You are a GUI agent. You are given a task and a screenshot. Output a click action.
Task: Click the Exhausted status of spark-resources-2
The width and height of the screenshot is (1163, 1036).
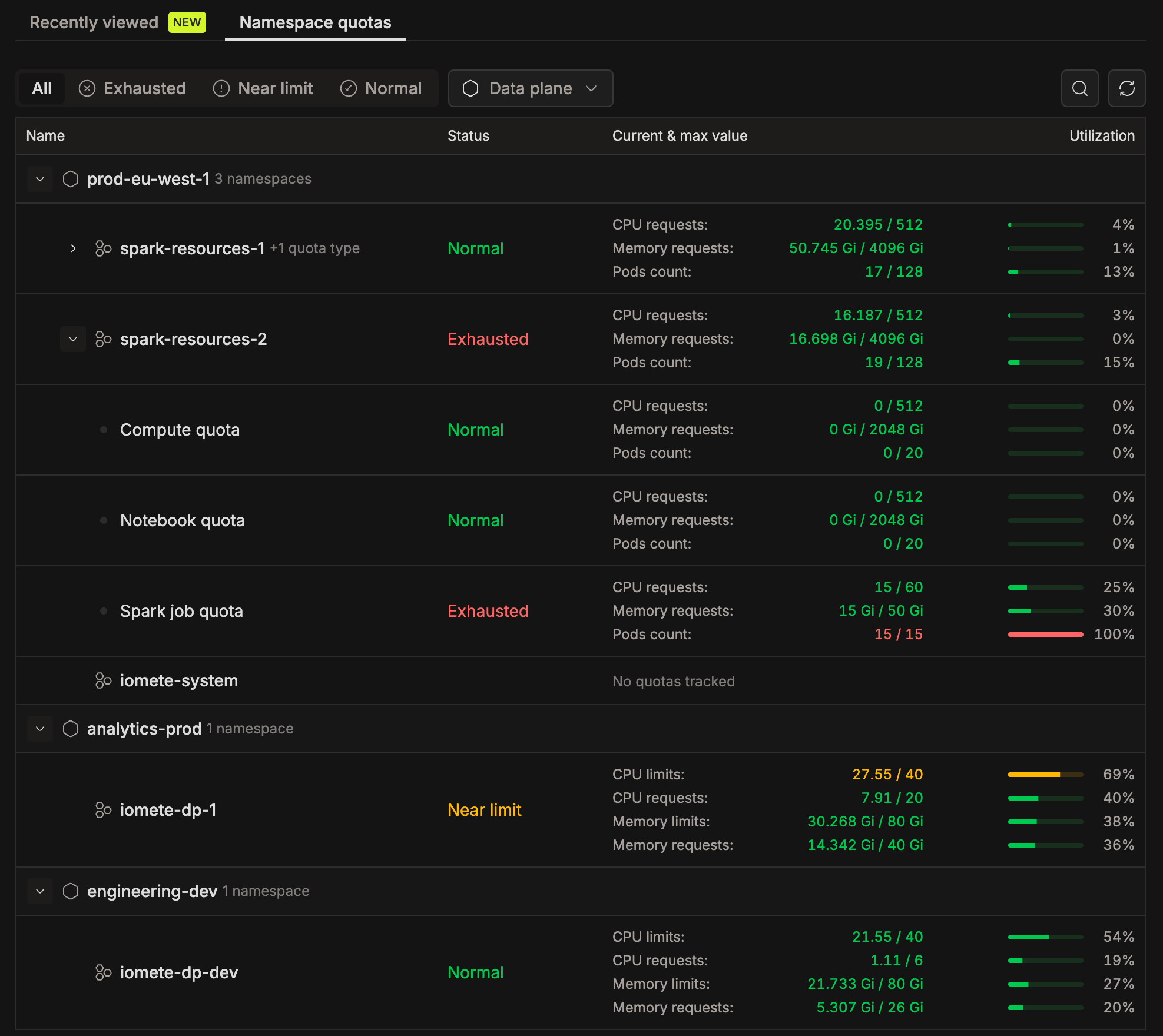488,339
